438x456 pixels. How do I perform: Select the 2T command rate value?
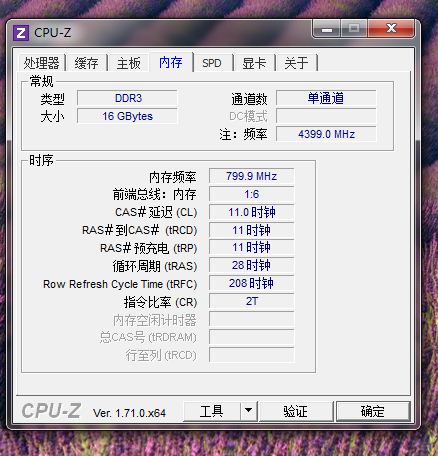[251, 301]
